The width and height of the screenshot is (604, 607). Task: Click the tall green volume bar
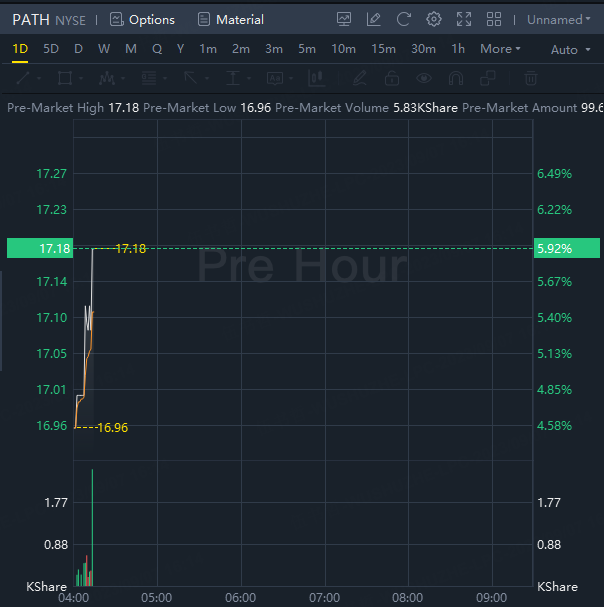(92, 527)
